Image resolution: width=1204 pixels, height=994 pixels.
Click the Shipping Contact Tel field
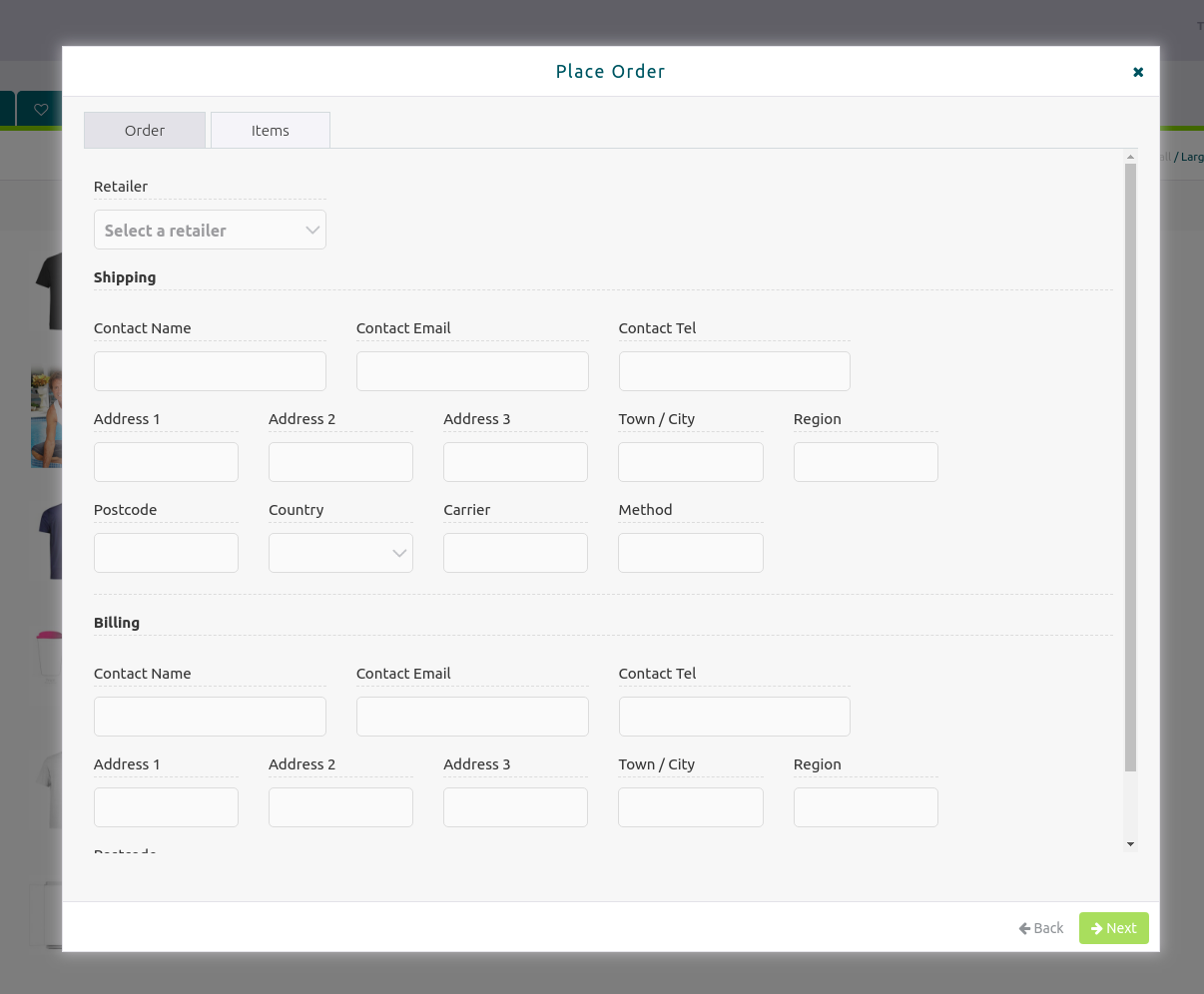pos(735,371)
